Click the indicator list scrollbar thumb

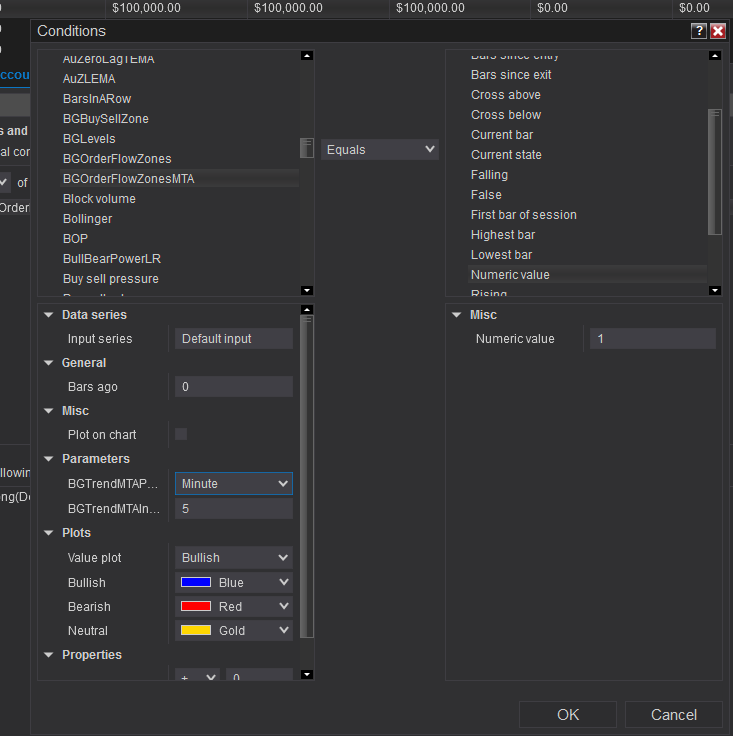point(307,148)
